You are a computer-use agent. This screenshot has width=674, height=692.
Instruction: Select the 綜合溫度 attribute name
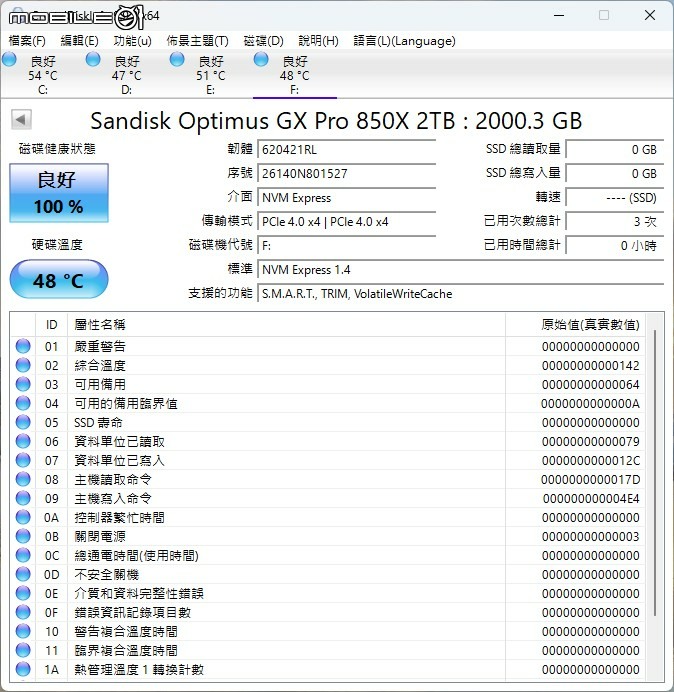pyautogui.click(x=100, y=365)
